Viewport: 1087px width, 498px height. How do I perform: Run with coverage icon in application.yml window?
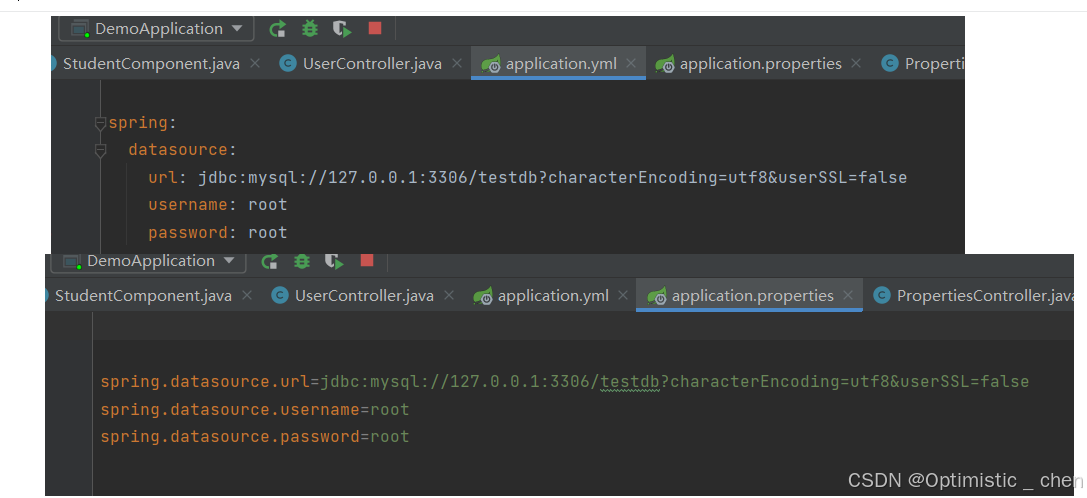(342, 29)
